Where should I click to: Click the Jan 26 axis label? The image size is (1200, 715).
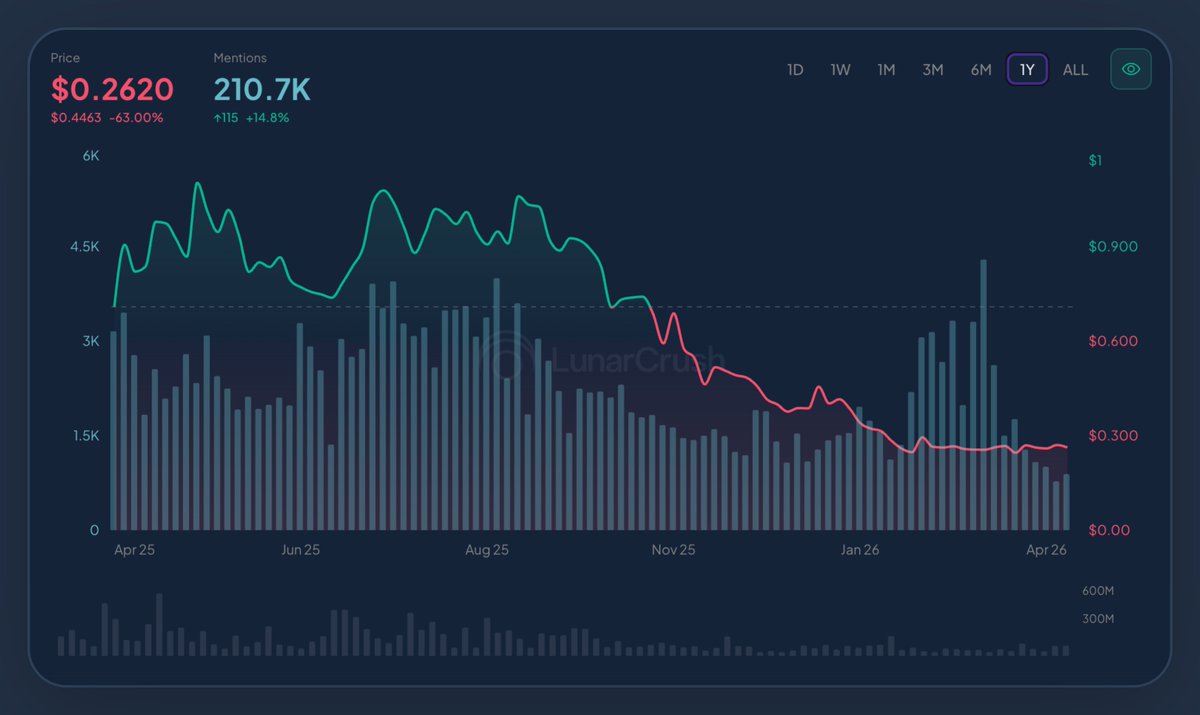coord(860,550)
